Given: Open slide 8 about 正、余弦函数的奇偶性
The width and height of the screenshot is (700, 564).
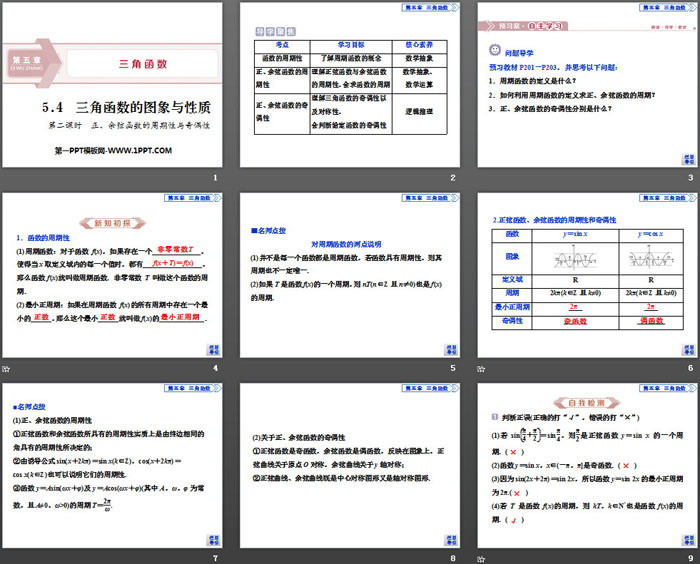Looking at the screenshot, I should [x=349, y=470].
